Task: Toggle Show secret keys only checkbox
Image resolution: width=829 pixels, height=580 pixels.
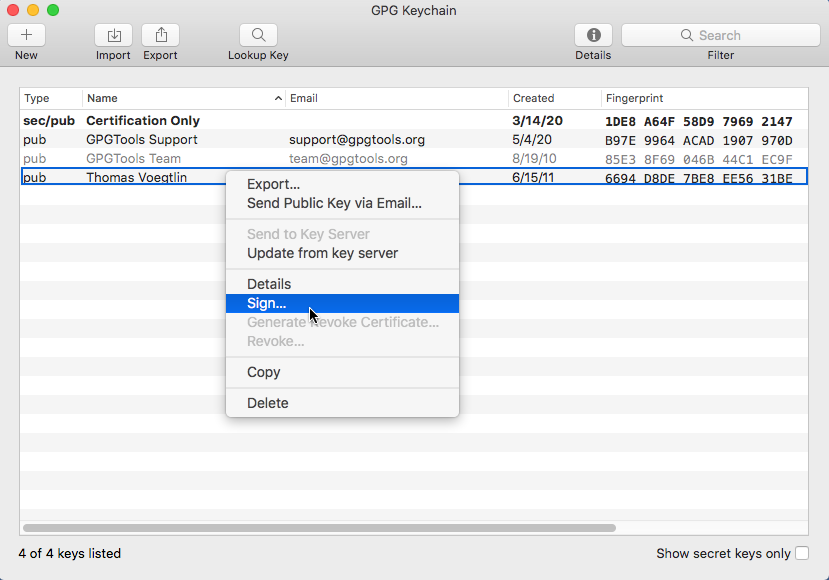Action: pos(802,553)
